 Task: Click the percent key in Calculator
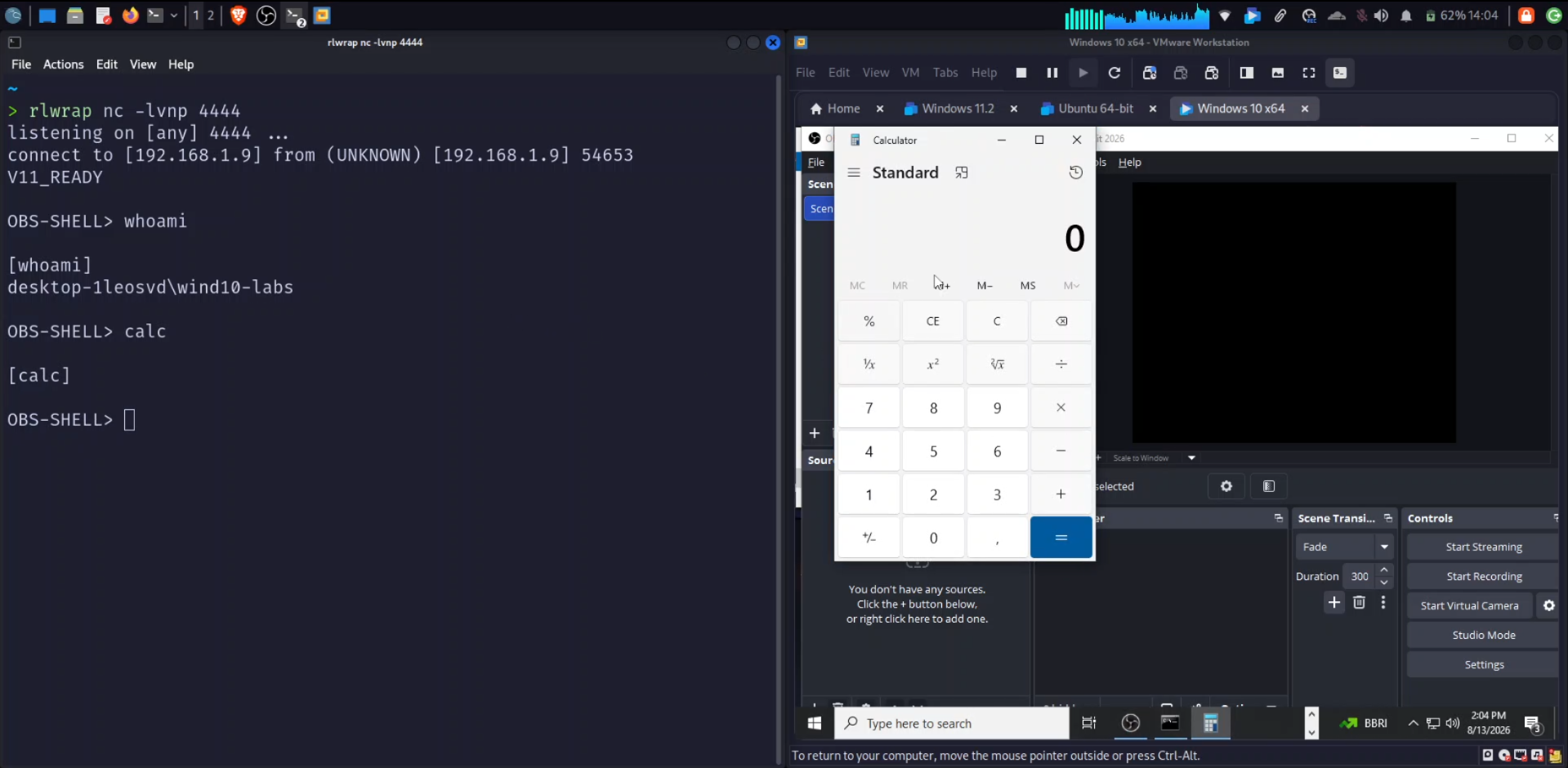coord(869,321)
